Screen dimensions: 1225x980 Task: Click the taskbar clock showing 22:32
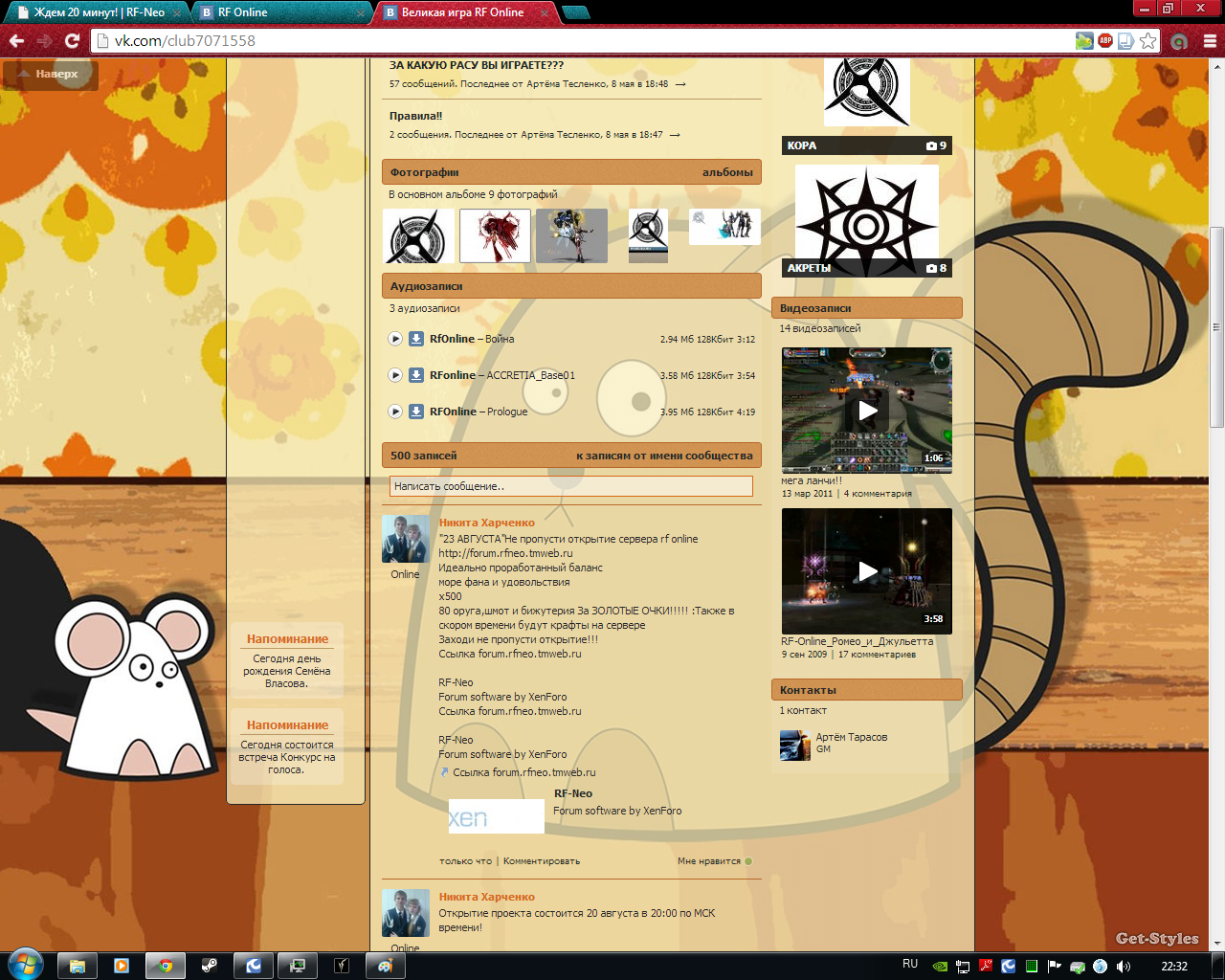(x=1174, y=966)
